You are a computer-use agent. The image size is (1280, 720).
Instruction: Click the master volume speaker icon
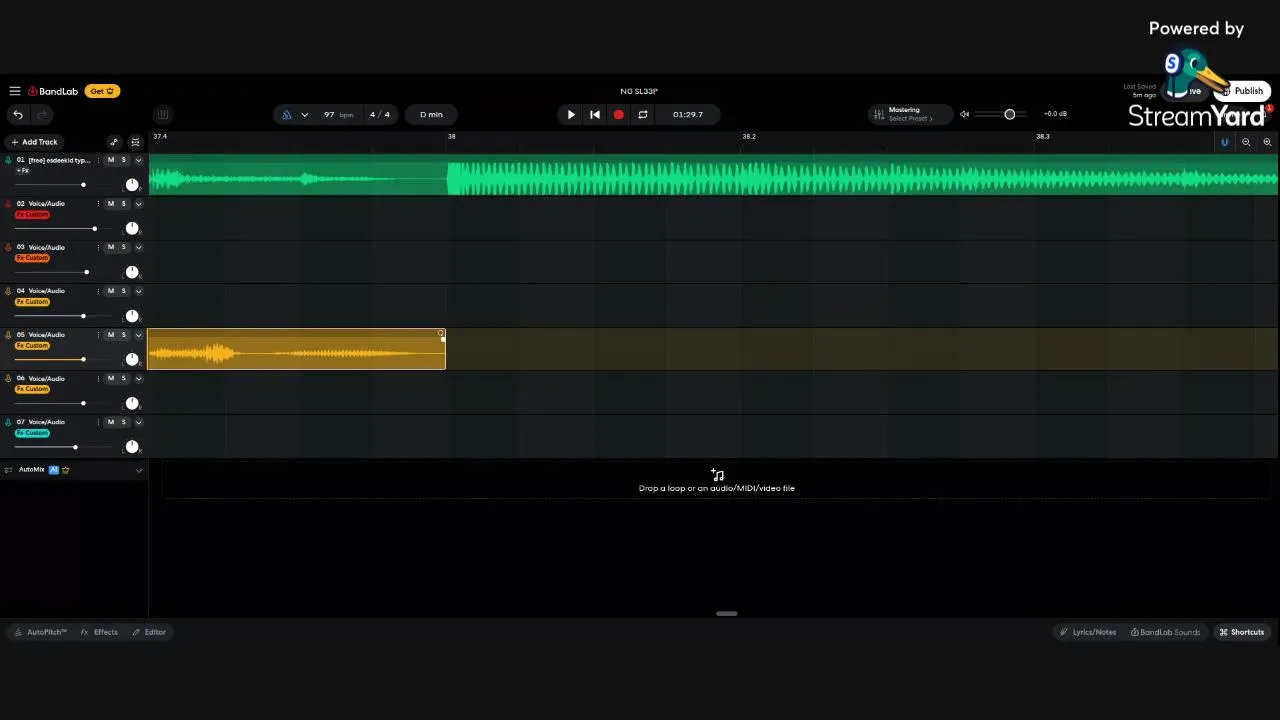[964, 115]
